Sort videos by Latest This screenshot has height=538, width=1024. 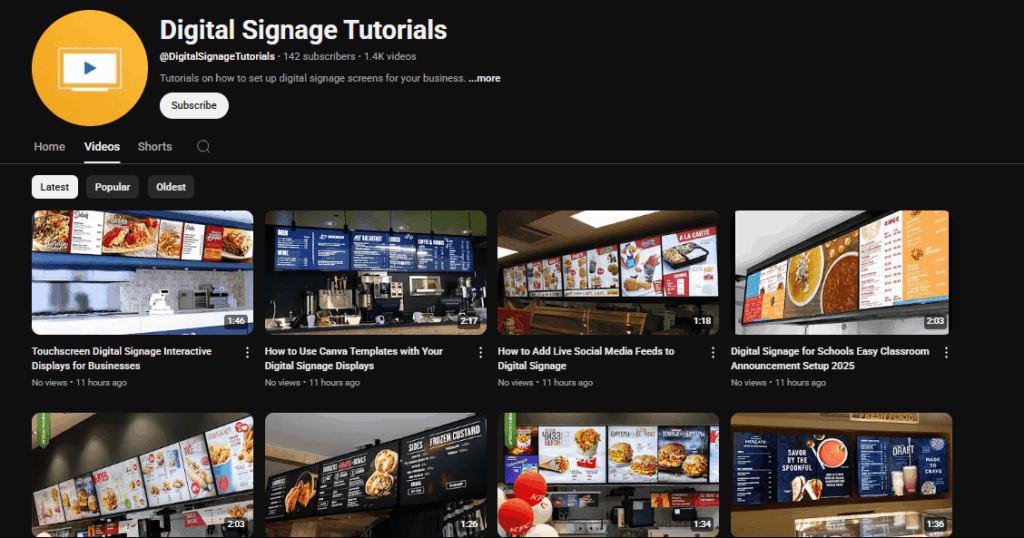click(x=55, y=187)
